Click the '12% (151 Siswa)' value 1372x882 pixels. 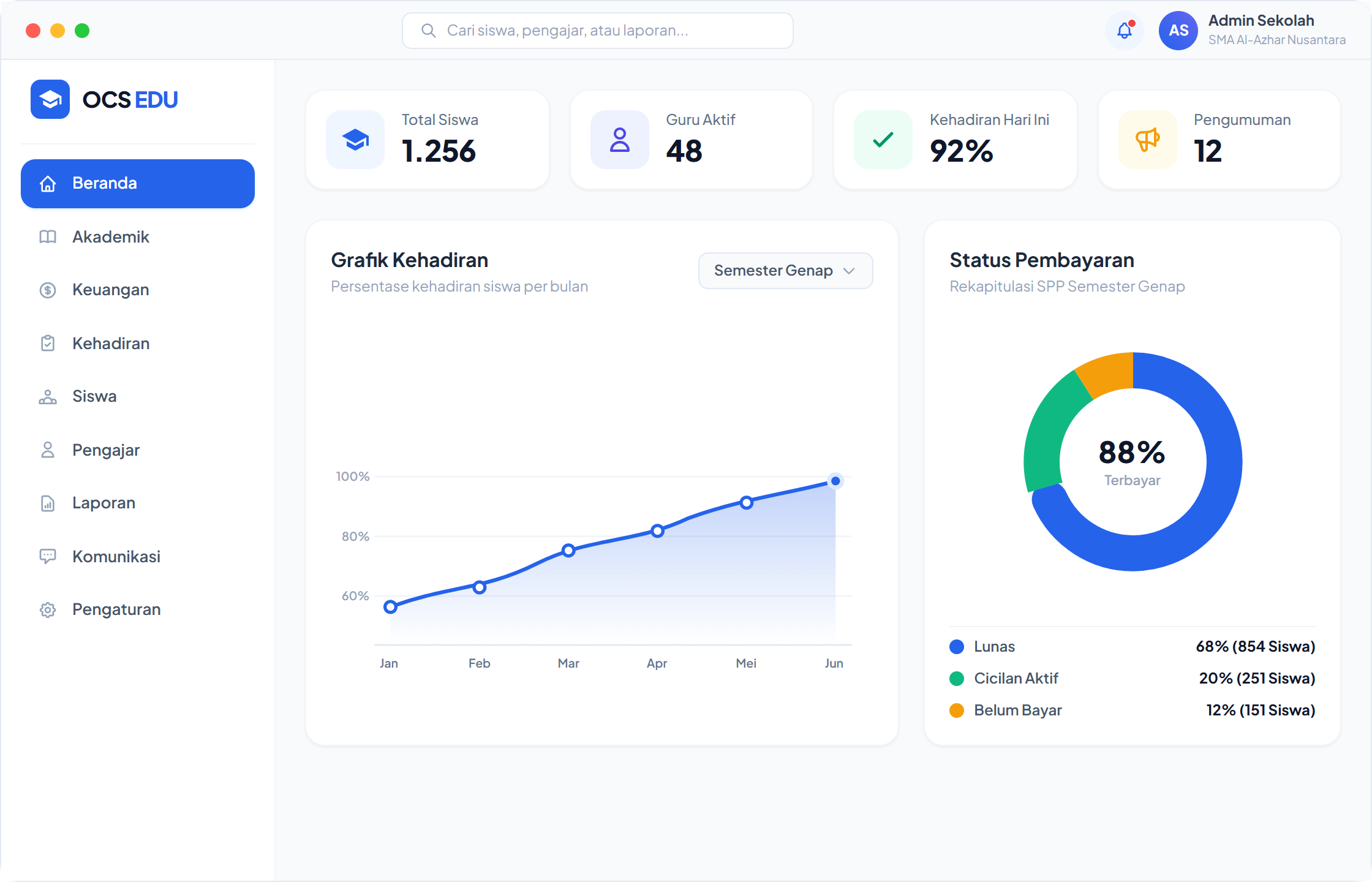coord(1261,710)
